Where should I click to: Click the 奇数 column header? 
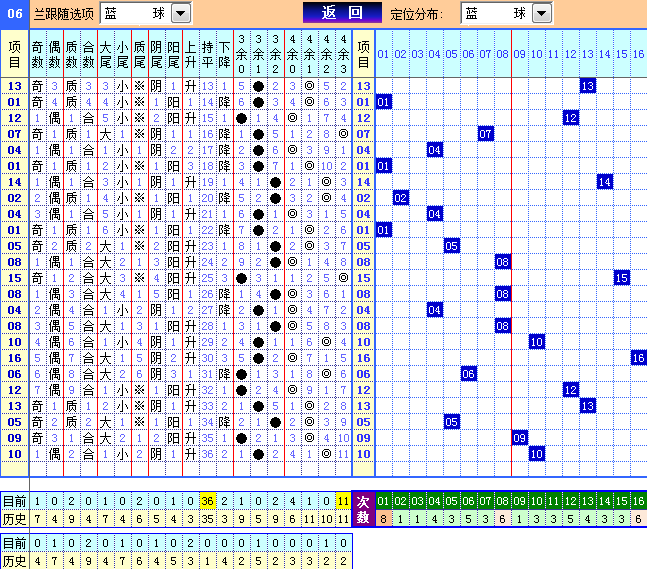coord(38,54)
